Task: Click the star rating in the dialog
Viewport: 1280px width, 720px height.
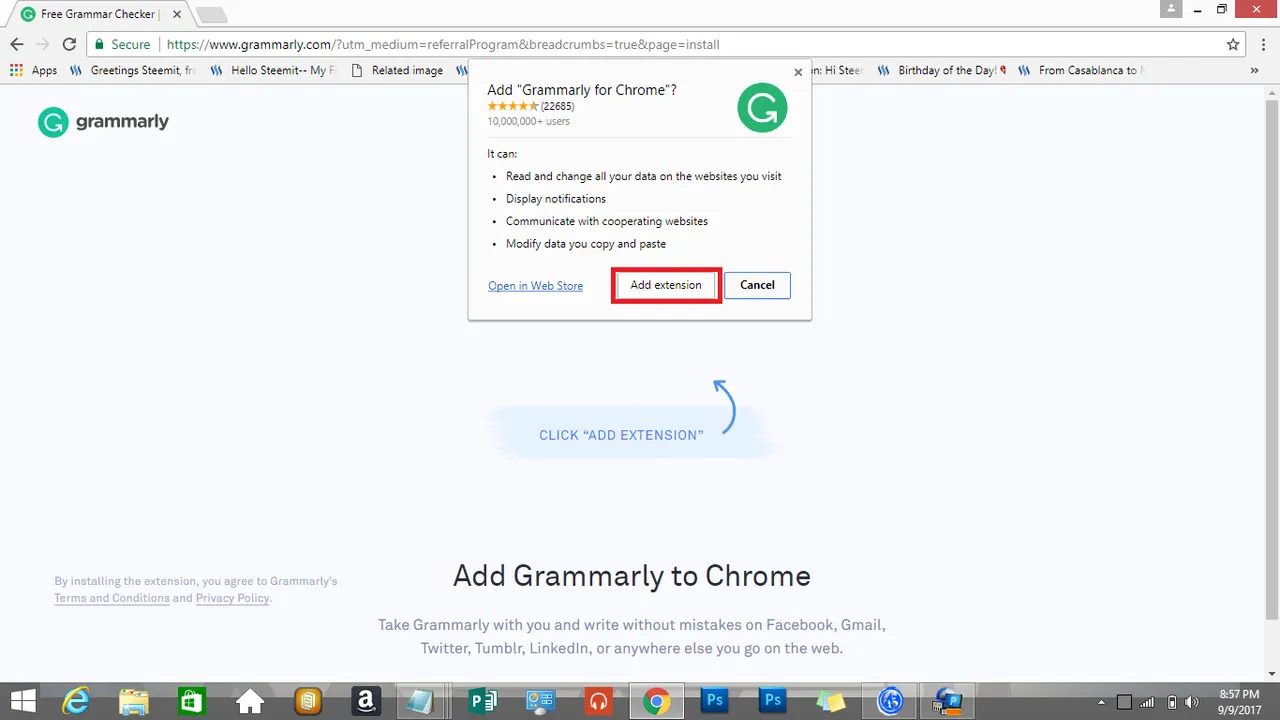Action: (x=512, y=106)
